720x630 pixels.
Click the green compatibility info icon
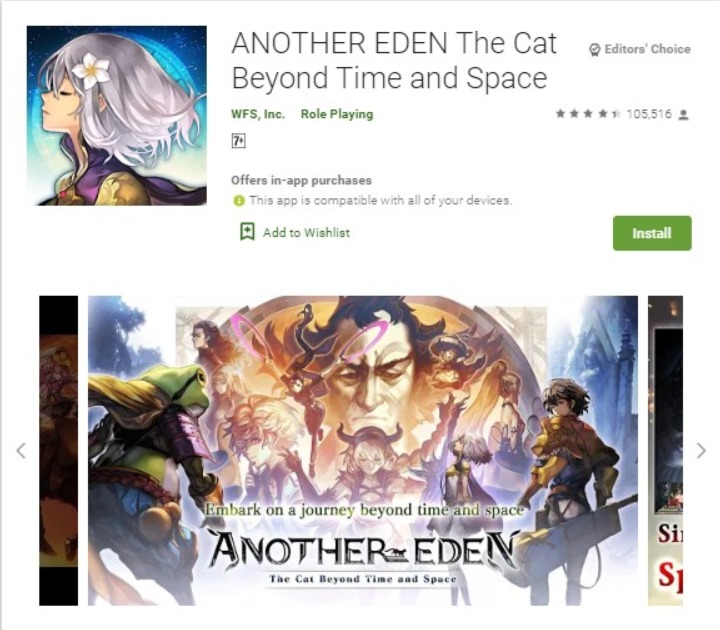pos(239,201)
